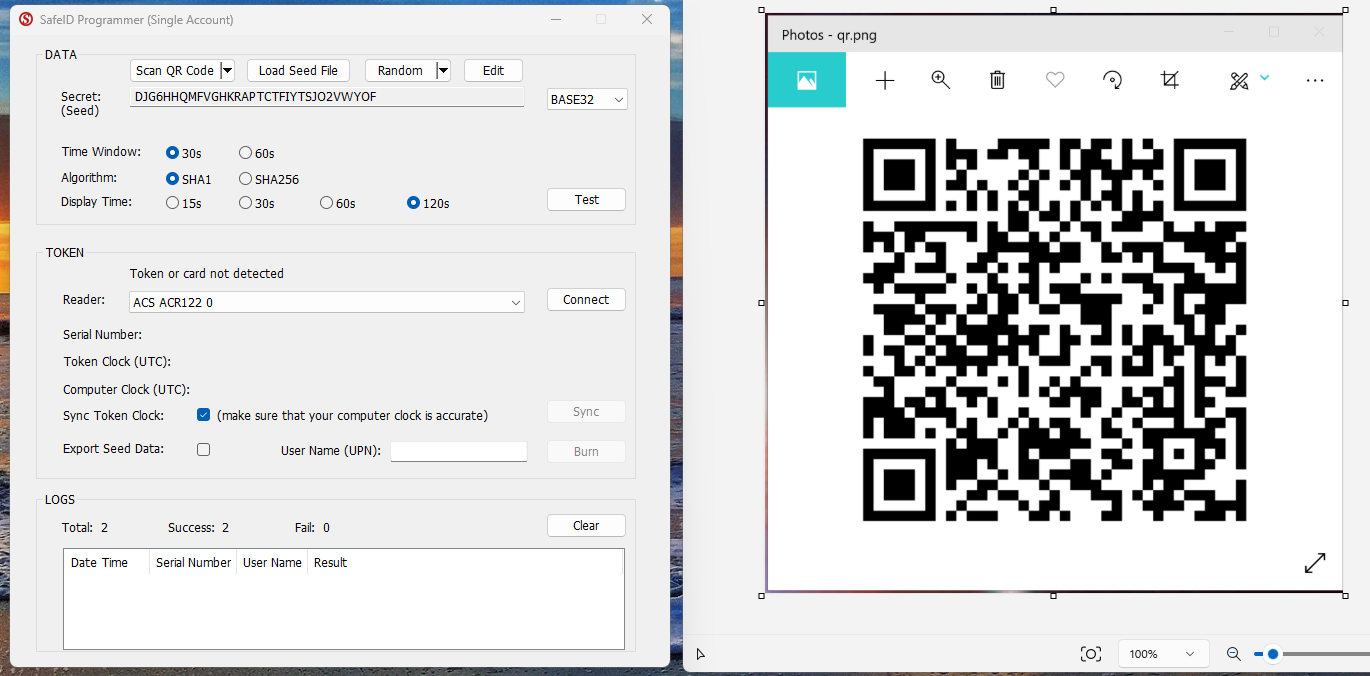This screenshot has height=676, width=1370.
Task: Click the Secret seed text field
Action: [x=327, y=97]
